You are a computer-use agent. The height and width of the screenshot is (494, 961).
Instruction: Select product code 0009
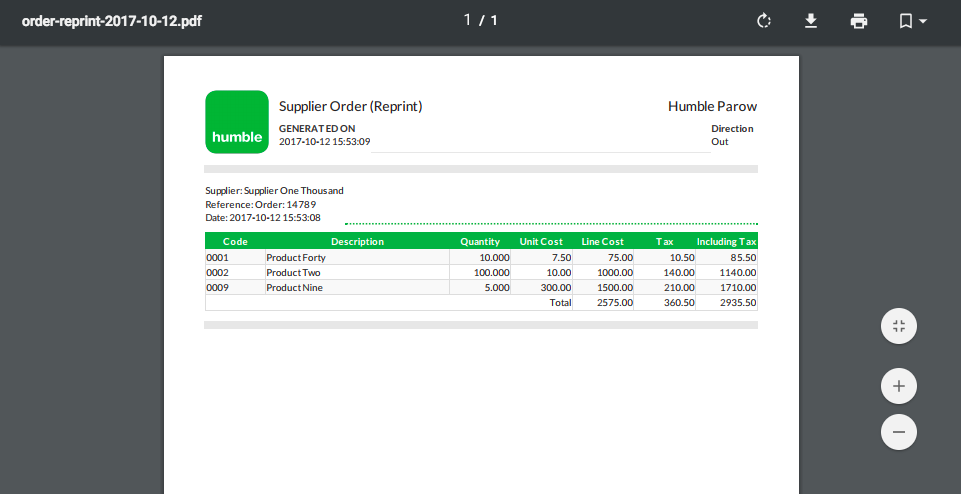(217, 287)
